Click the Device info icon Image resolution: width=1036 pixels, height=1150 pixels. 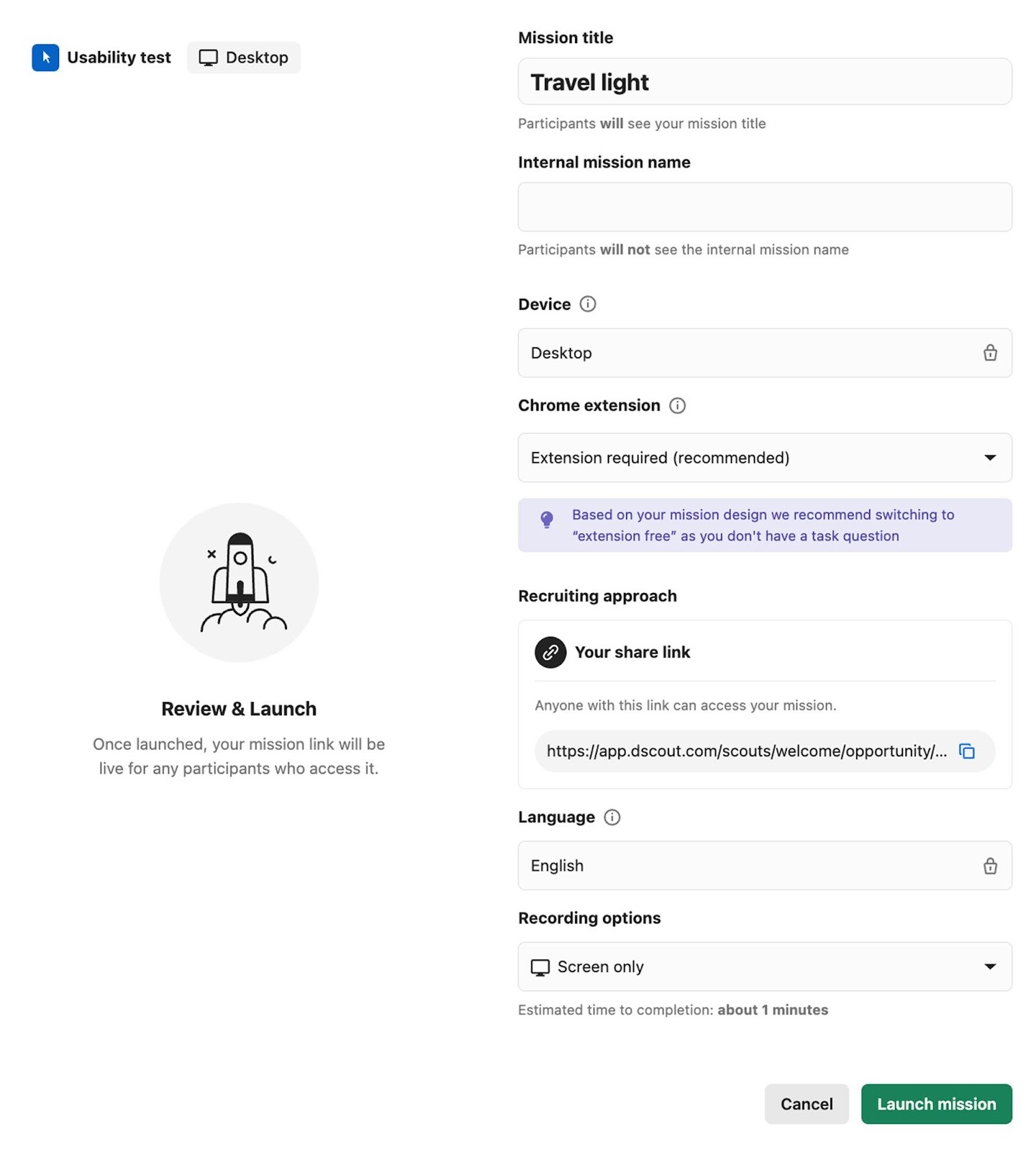coord(587,304)
